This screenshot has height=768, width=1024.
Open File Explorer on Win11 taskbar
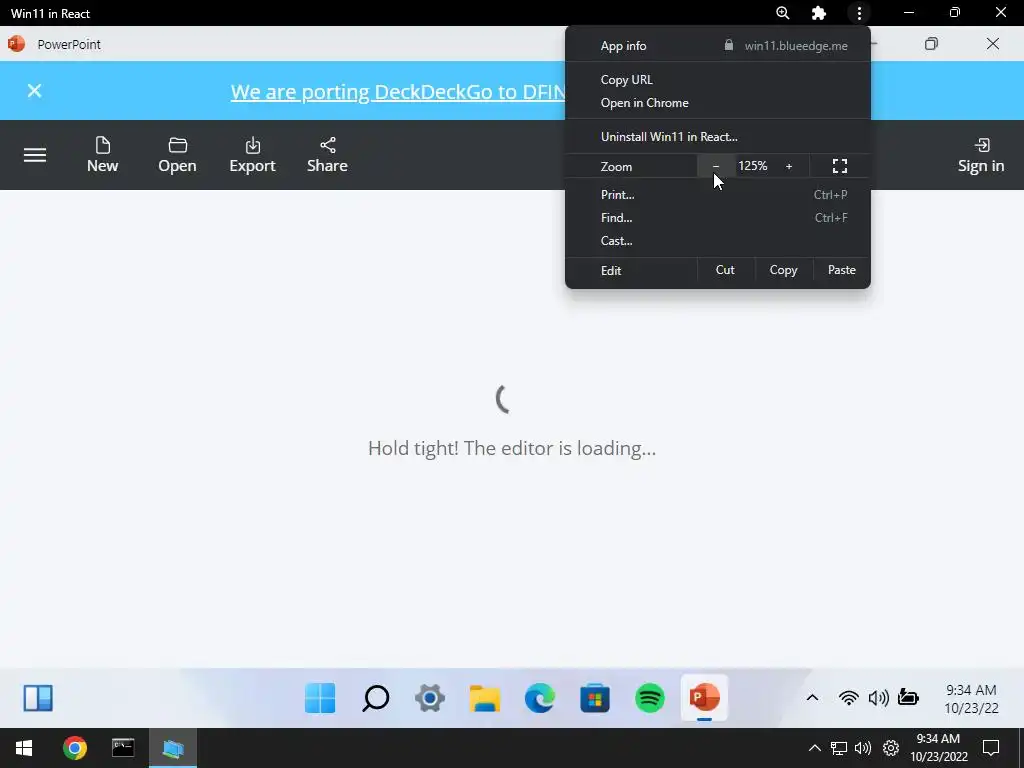pyautogui.click(x=485, y=698)
